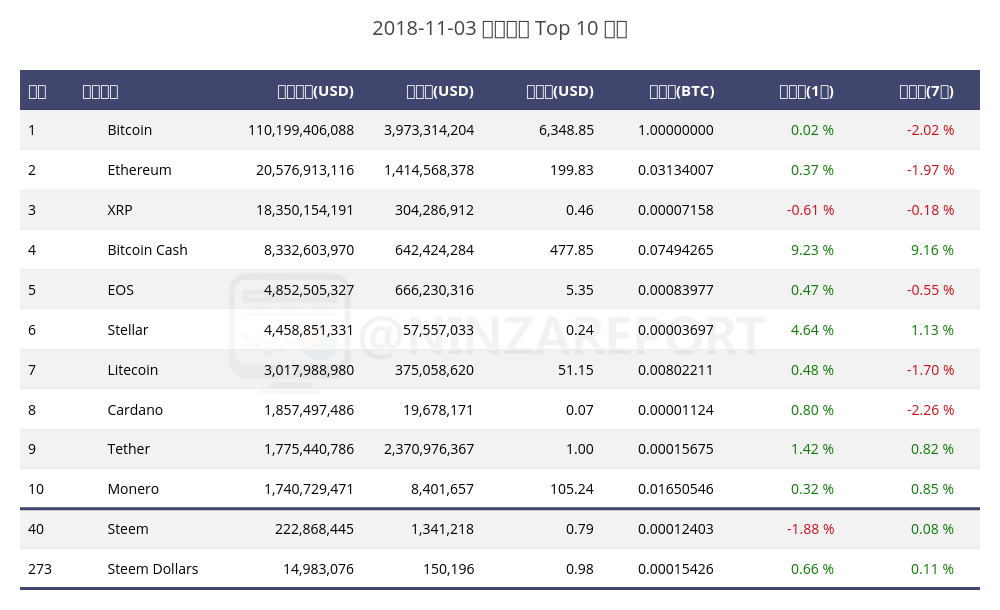Click XRP's BTC price "0.00007158"
Viewport: 1000px width, 610px height.
click(x=675, y=211)
